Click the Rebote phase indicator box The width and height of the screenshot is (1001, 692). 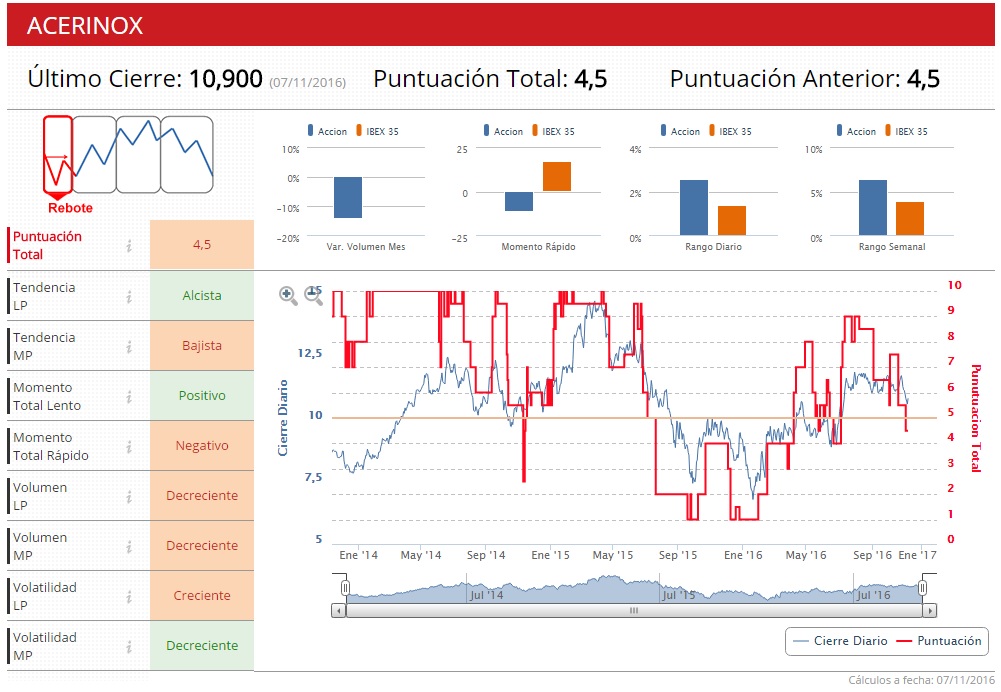58,154
